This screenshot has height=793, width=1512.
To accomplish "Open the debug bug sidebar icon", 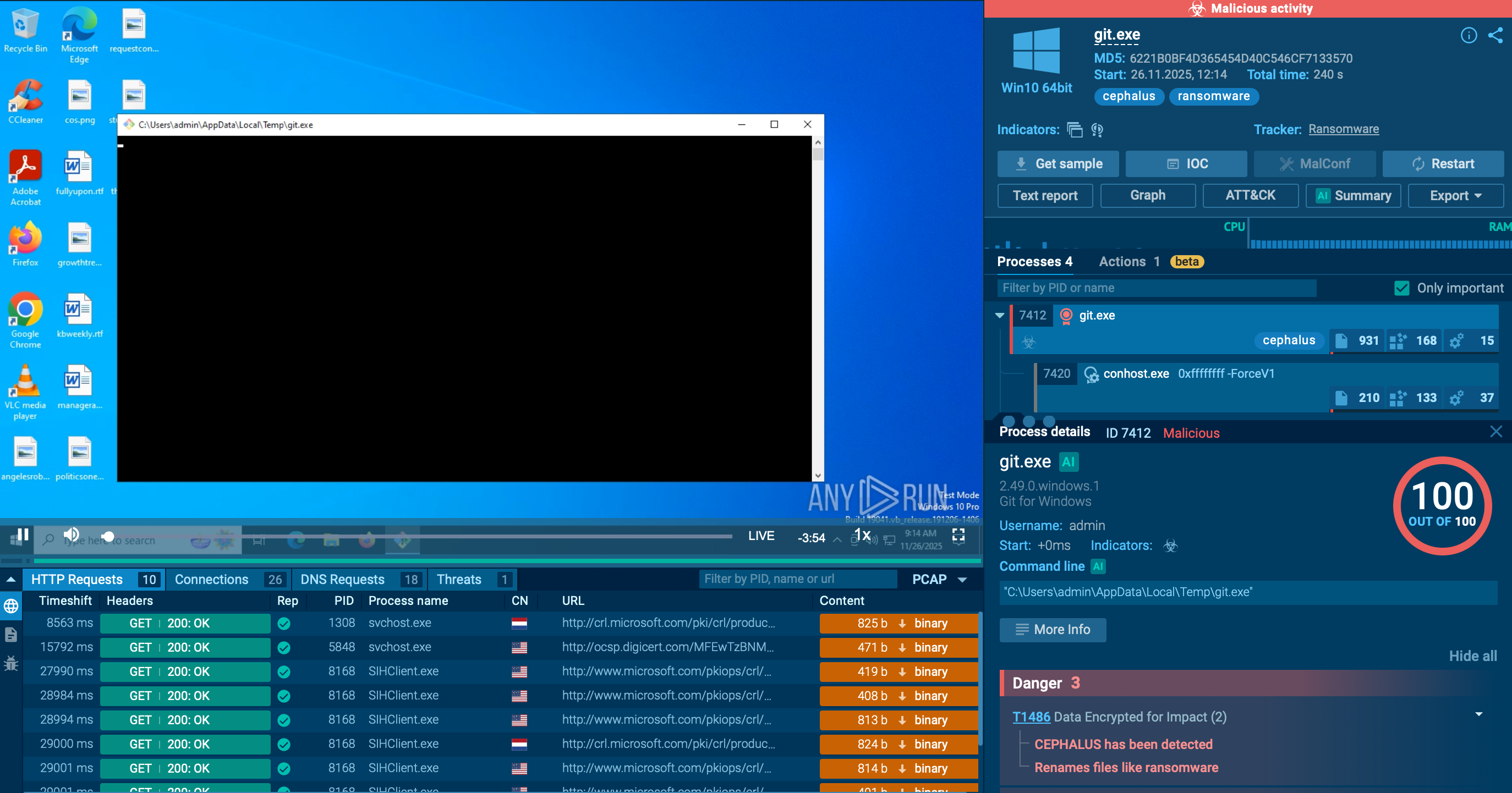I will [x=11, y=664].
